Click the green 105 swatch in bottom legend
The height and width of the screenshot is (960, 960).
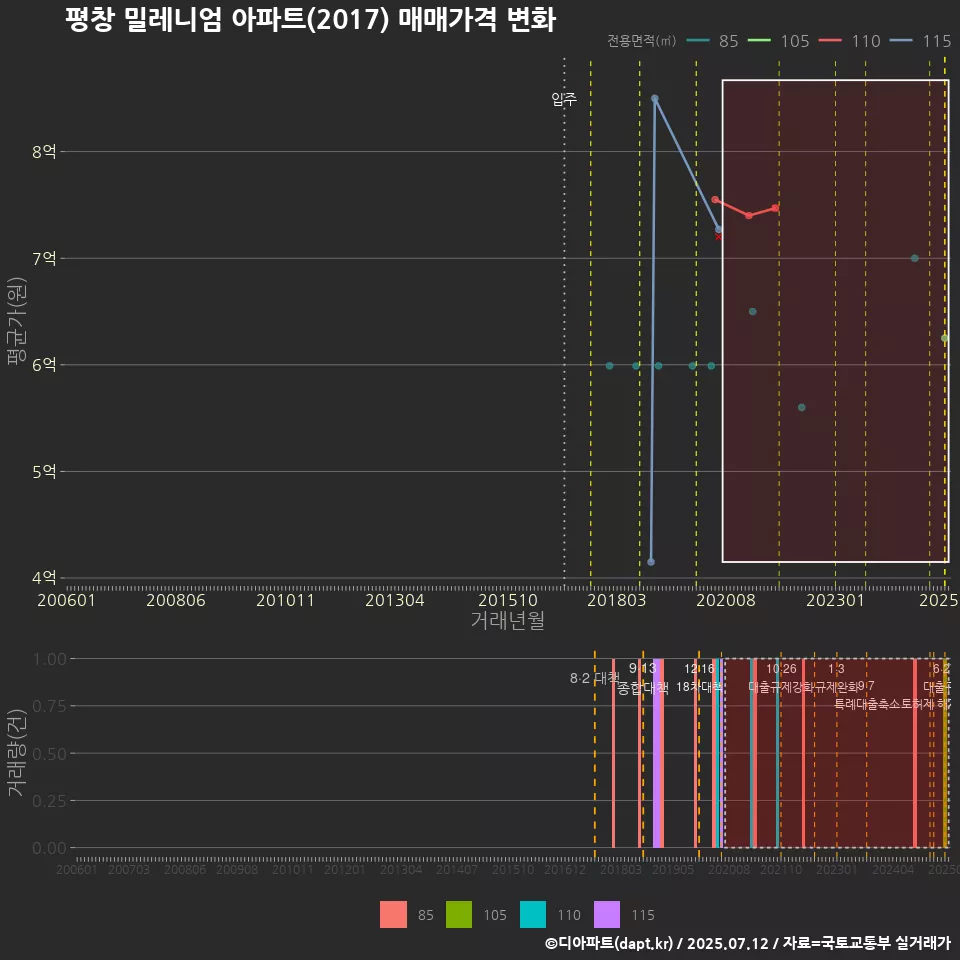pyautogui.click(x=459, y=915)
